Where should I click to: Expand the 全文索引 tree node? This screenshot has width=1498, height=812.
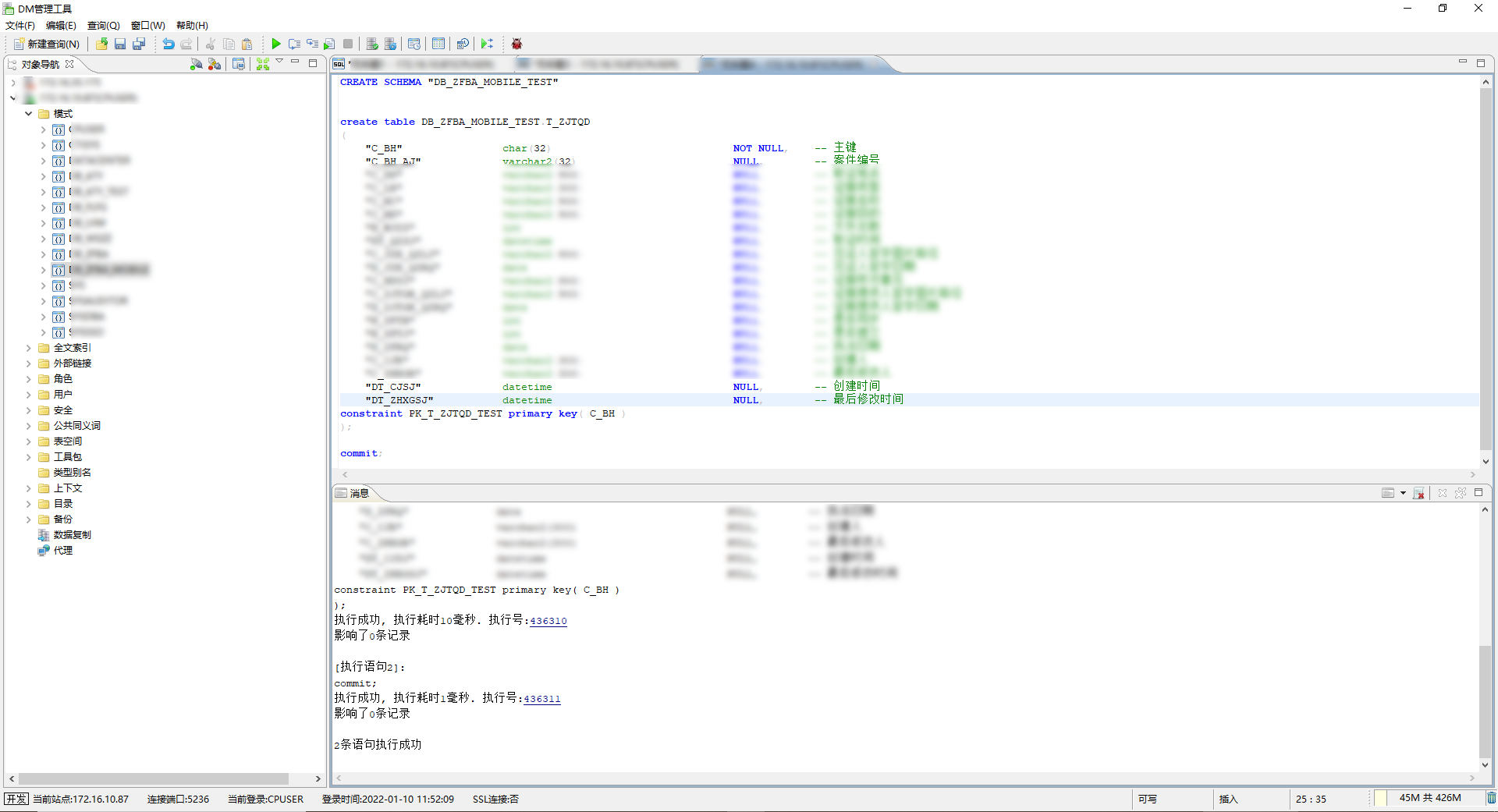[28, 348]
